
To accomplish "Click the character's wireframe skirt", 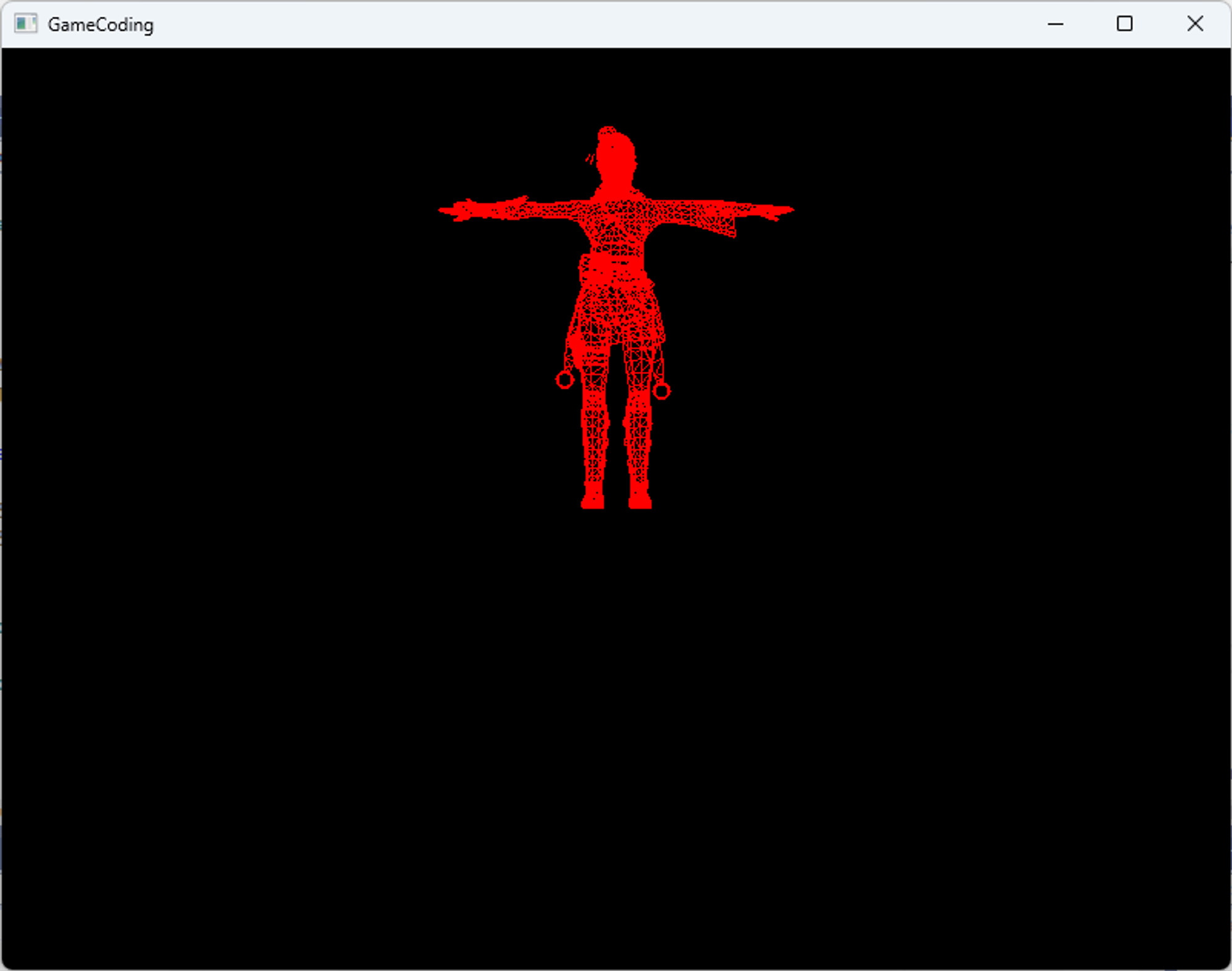I will [616, 314].
